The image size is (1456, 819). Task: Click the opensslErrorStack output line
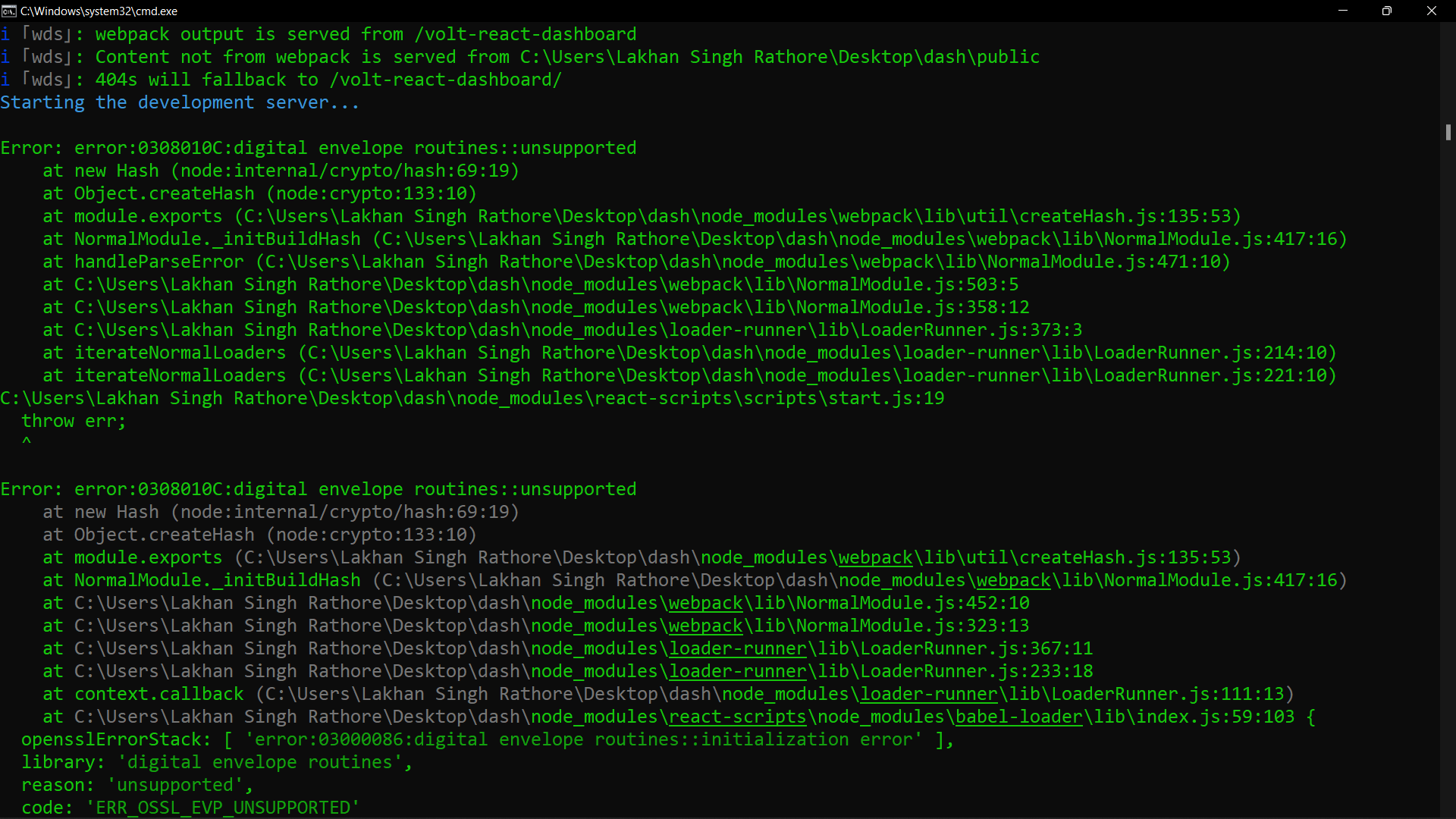485,740
